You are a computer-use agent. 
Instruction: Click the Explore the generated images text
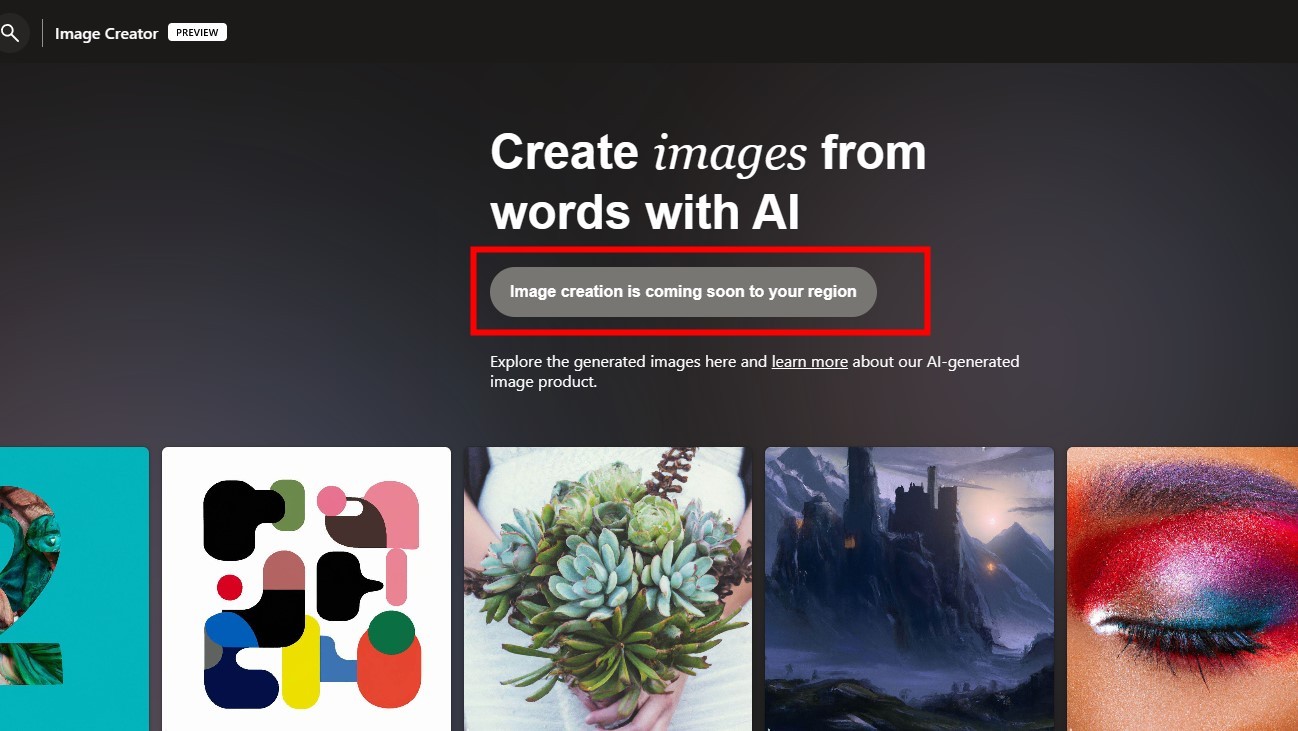(755, 371)
